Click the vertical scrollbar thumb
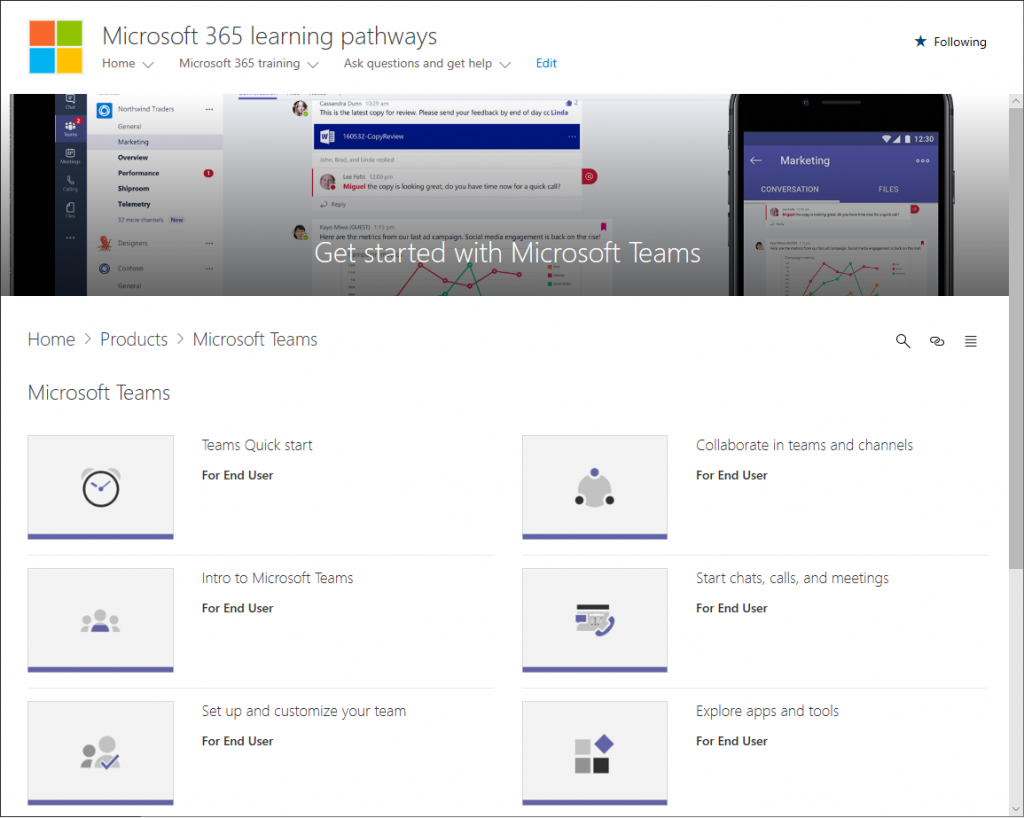This screenshot has height=818, width=1024. pyautogui.click(x=1016, y=338)
